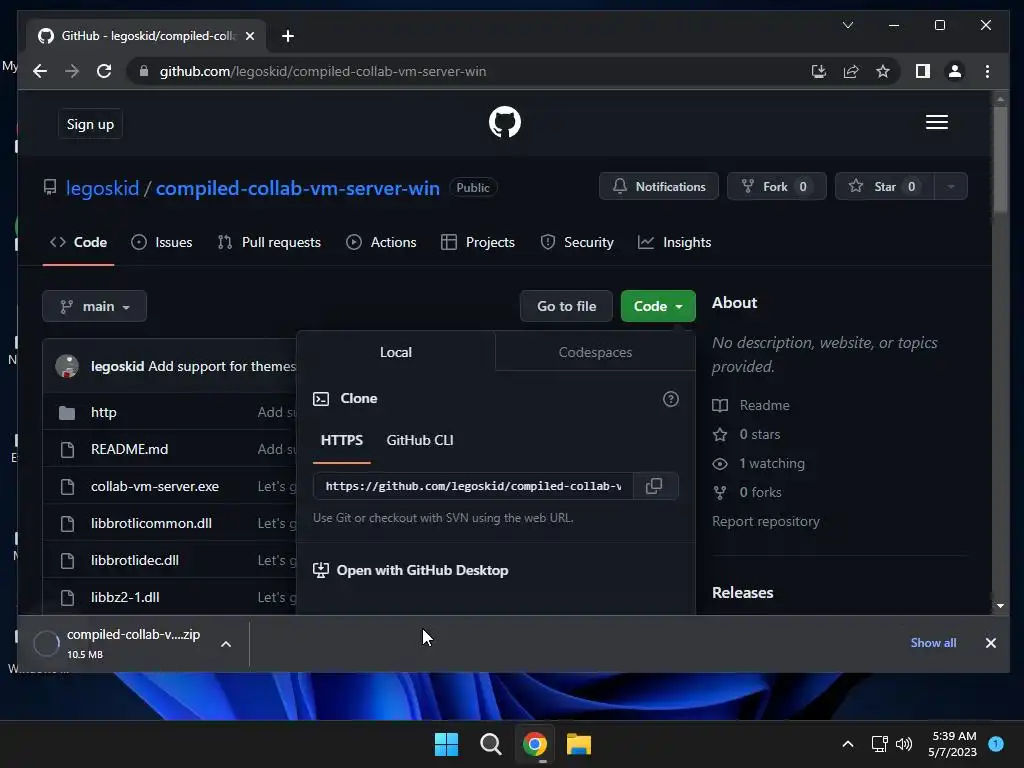Open the hamburger navigation menu

click(936, 122)
